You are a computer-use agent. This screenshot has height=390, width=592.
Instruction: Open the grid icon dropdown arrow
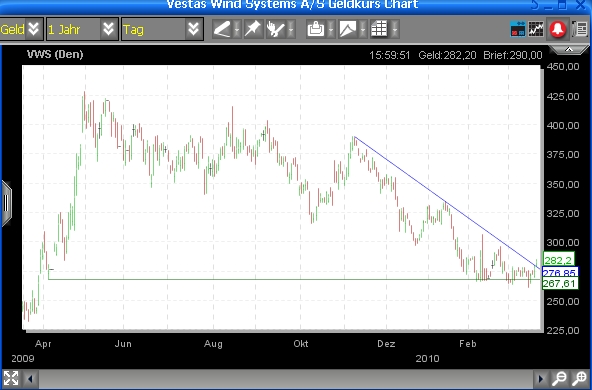click(395, 29)
